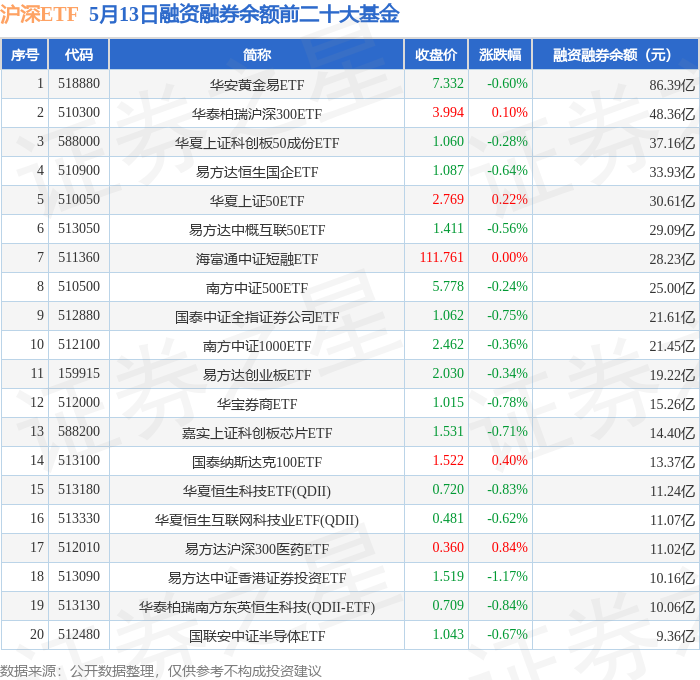This screenshot has height=680, width=700.
Task: Click fund name 海富通中证短融ETF
Action: tap(257, 259)
